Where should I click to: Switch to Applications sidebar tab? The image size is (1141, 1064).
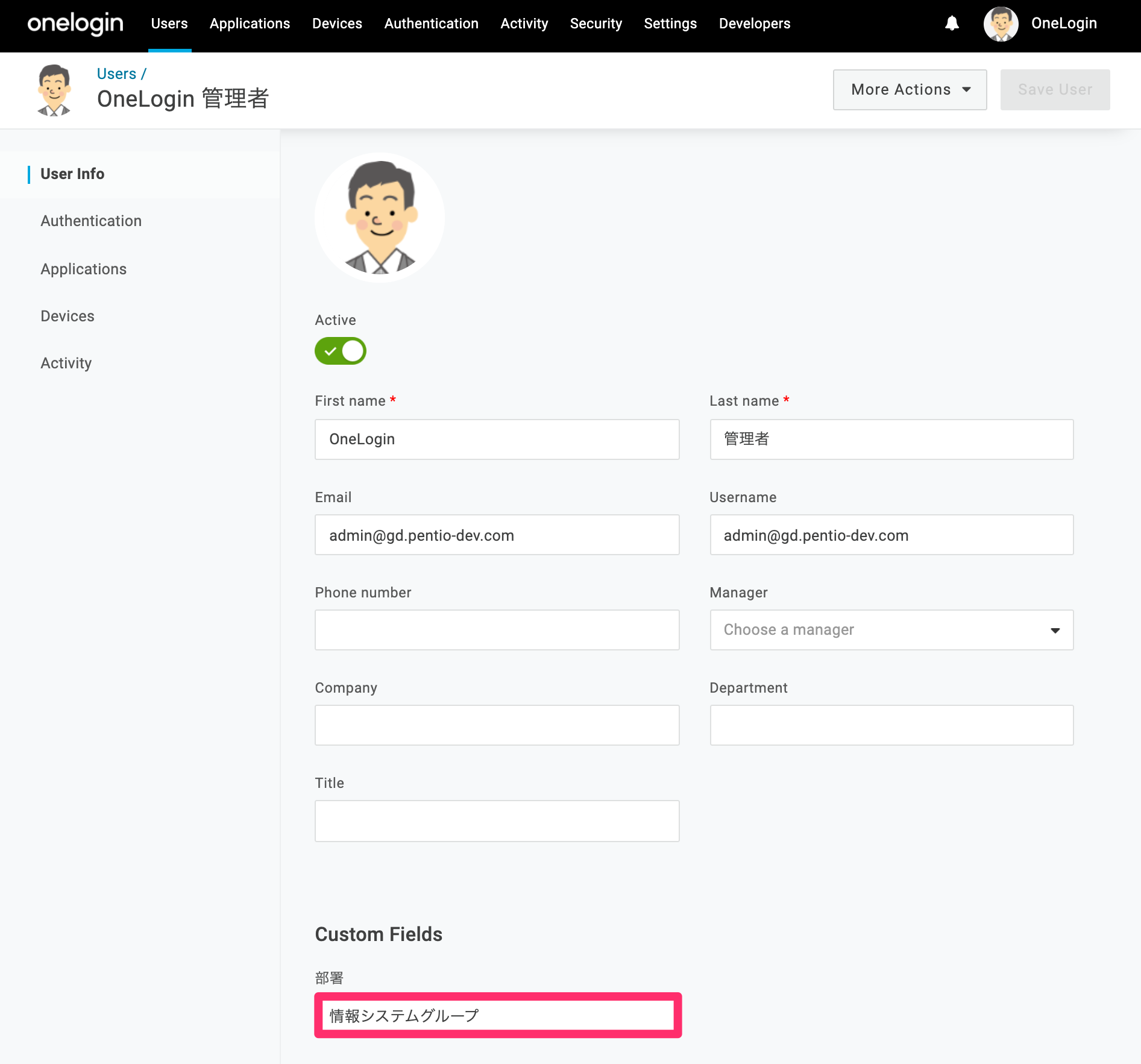coord(83,269)
